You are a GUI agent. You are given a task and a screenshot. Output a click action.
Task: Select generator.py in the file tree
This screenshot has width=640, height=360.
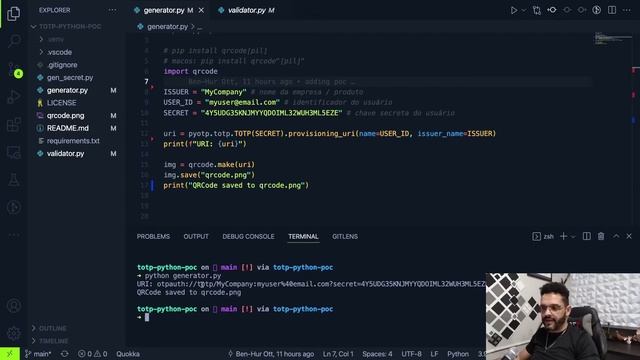[67, 90]
